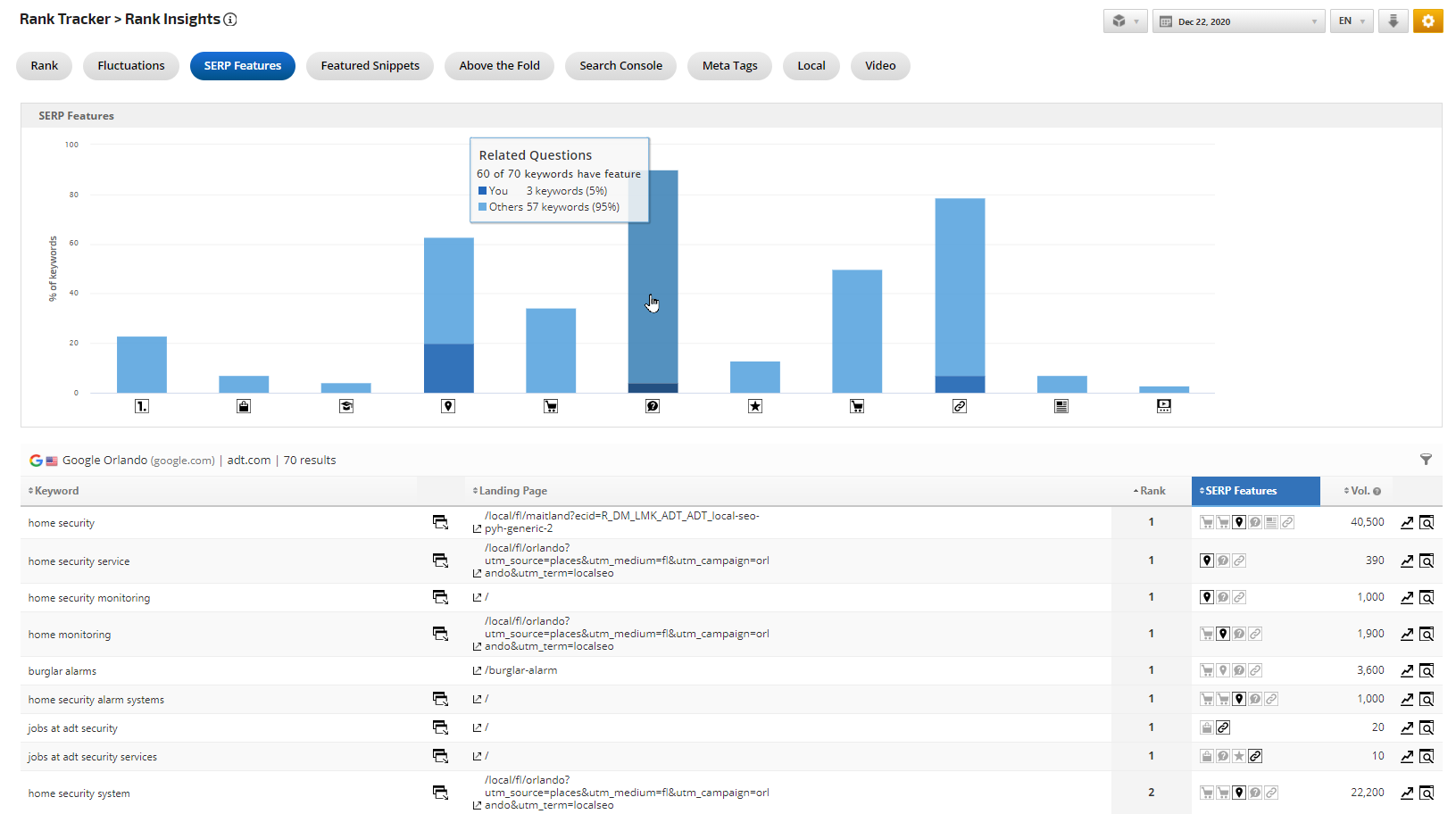1456x814 pixels.
Task: Open the table filter funnel icon
Action: tap(1426, 460)
